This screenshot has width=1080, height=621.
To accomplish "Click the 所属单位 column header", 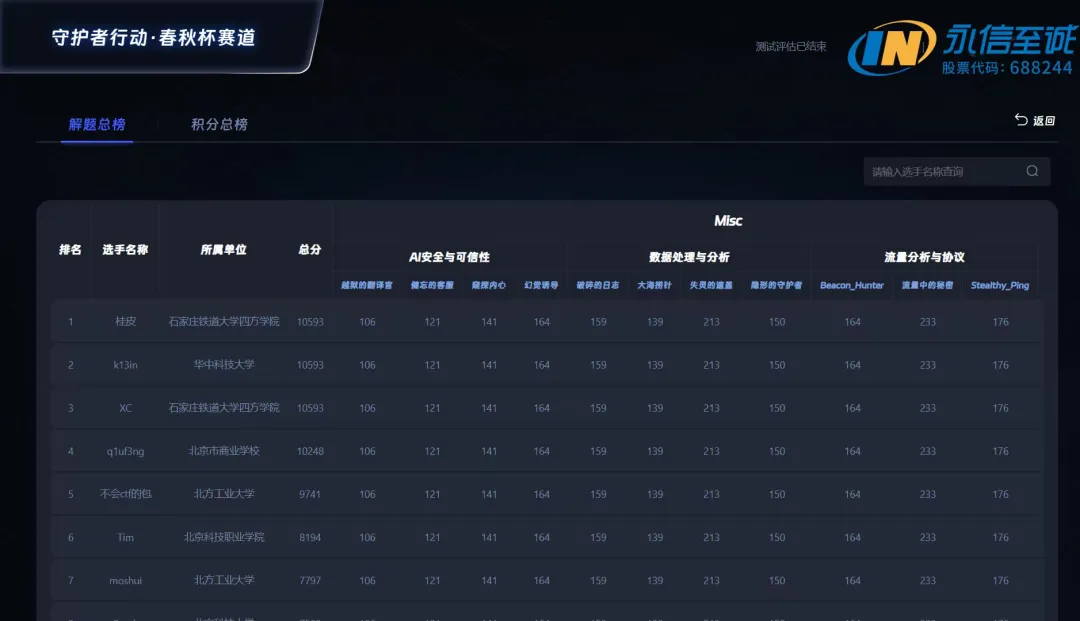I will (223, 250).
